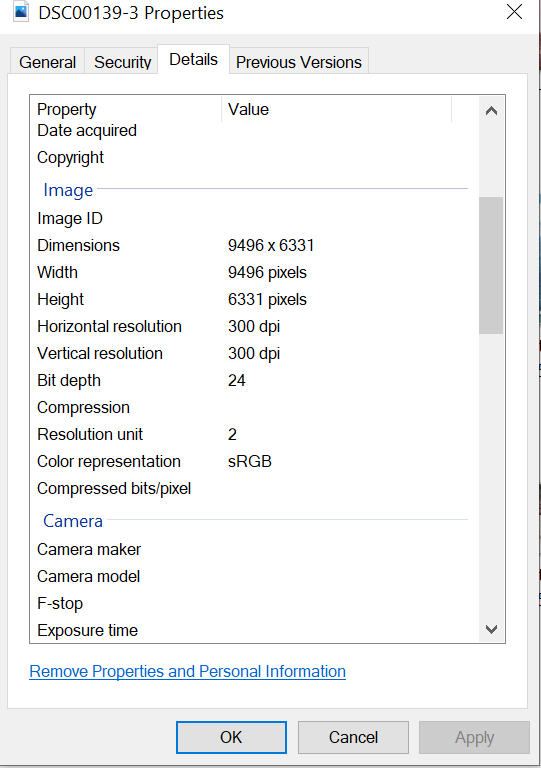Click the value 9496 x 6331
This screenshot has width=541, height=768.
coord(271,245)
